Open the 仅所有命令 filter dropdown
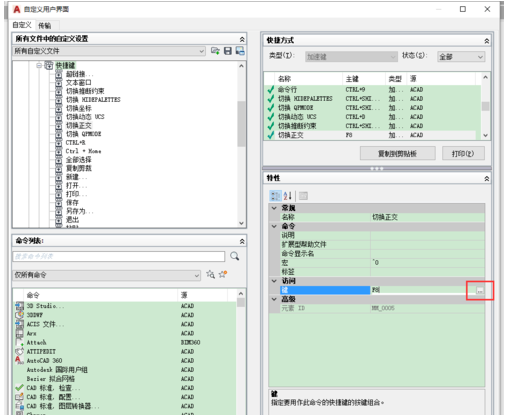This screenshot has height=415, width=508. pyautogui.click(x=106, y=275)
